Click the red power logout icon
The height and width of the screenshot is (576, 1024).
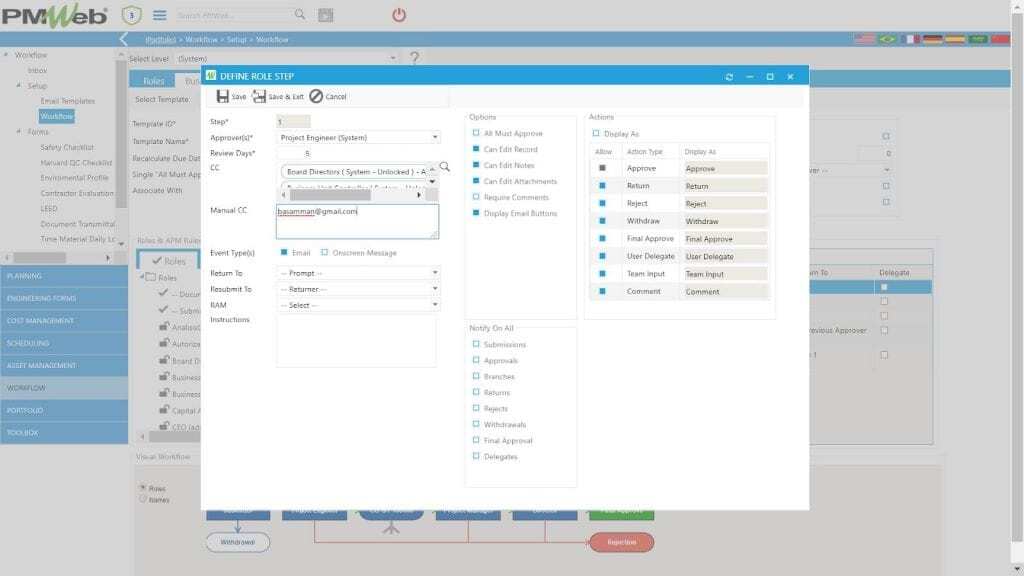399,14
